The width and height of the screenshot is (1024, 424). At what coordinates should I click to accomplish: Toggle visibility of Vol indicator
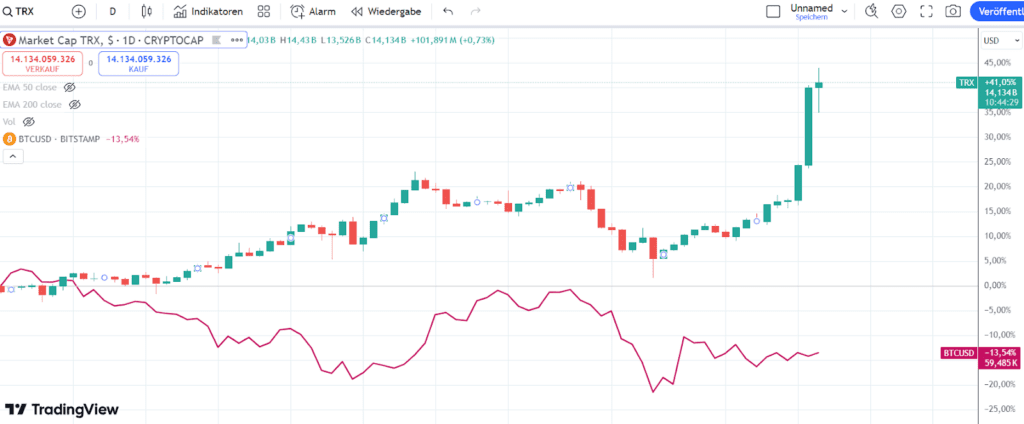tap(28, 122)
